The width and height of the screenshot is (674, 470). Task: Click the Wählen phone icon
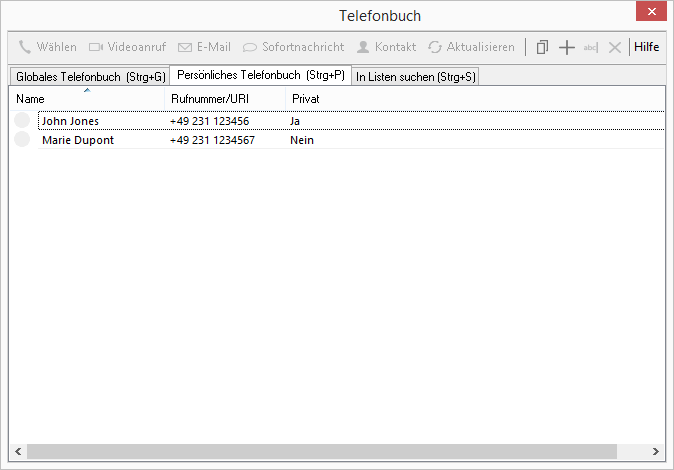25,47
